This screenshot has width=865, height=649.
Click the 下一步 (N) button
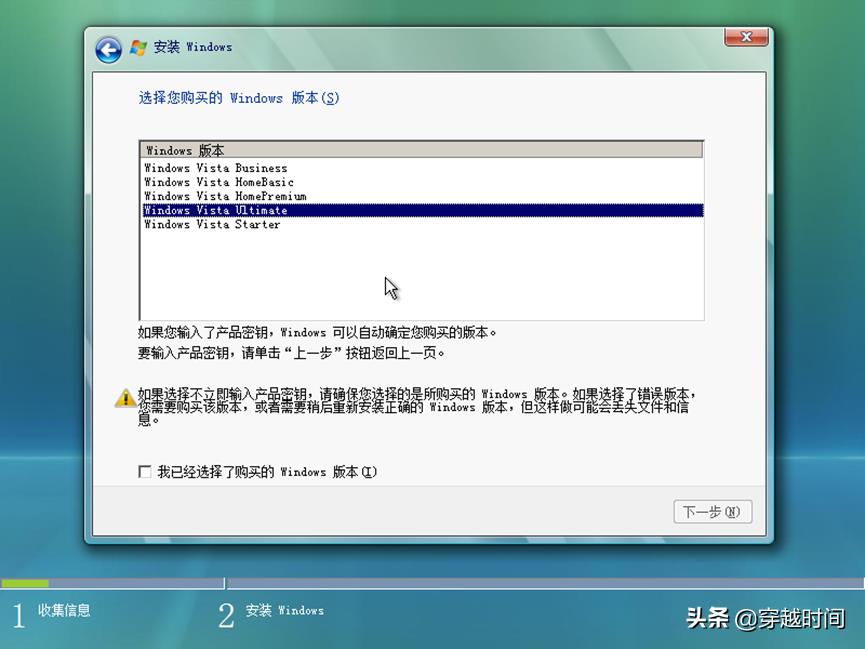click(x=712, y=512)
